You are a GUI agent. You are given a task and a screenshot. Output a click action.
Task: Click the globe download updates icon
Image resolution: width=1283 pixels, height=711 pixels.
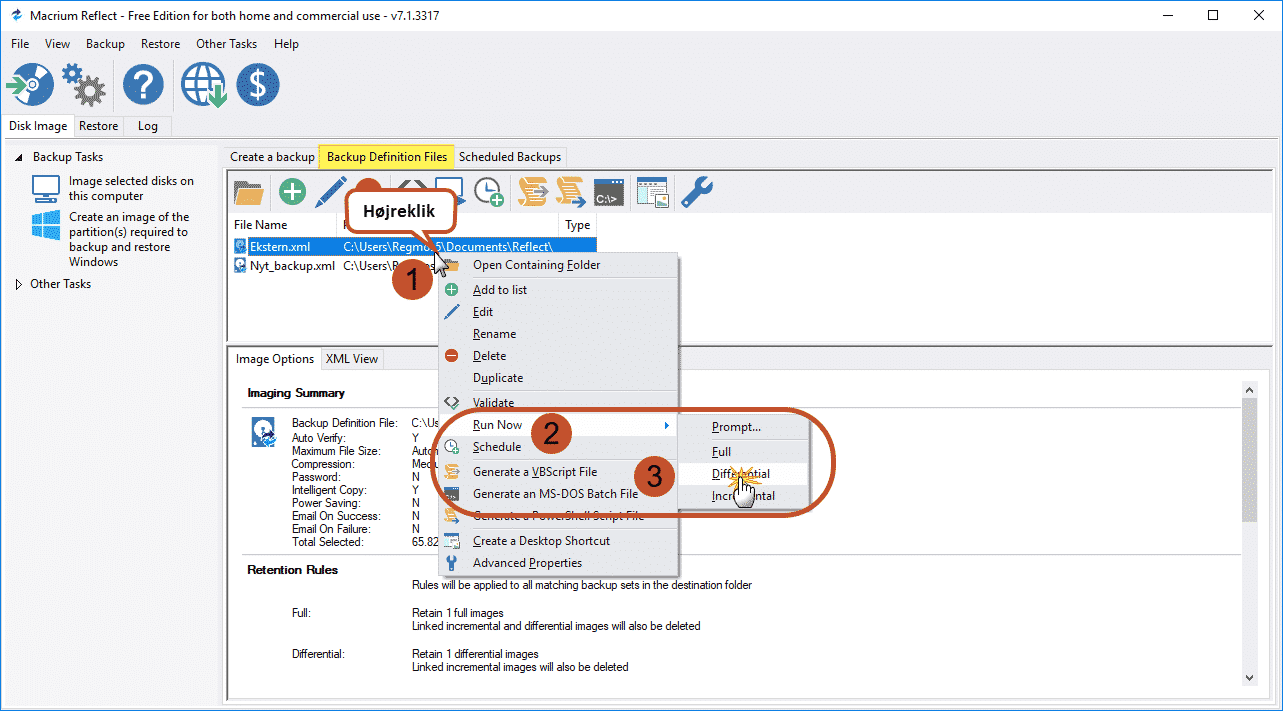tap(203, 85)
